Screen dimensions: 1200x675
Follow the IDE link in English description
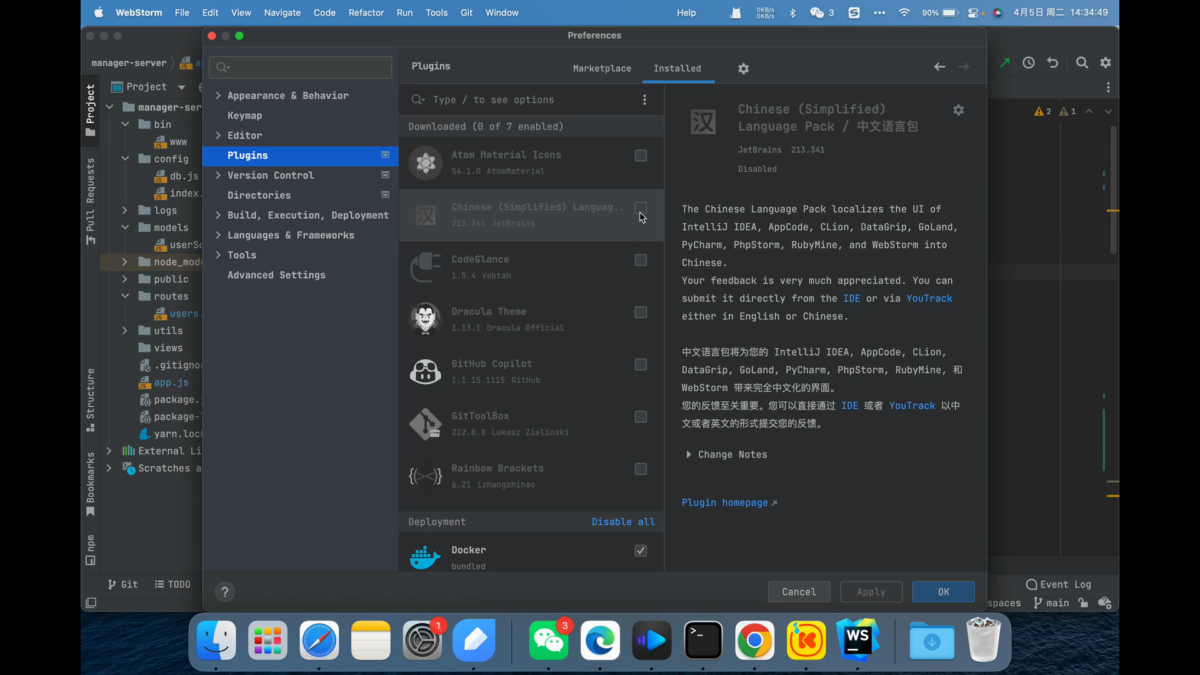[x=851, y=299]
